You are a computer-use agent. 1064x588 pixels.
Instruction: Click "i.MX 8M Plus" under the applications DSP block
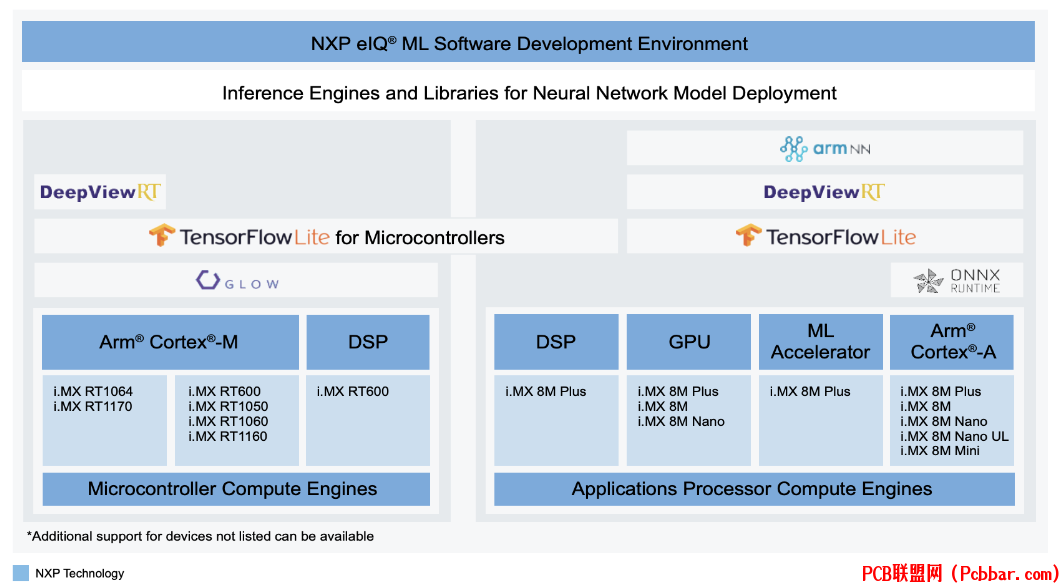coord(546,391)
